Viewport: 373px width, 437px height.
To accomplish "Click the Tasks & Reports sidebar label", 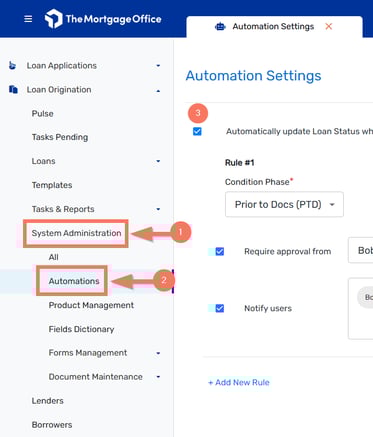I will click(x=63, y=209).
